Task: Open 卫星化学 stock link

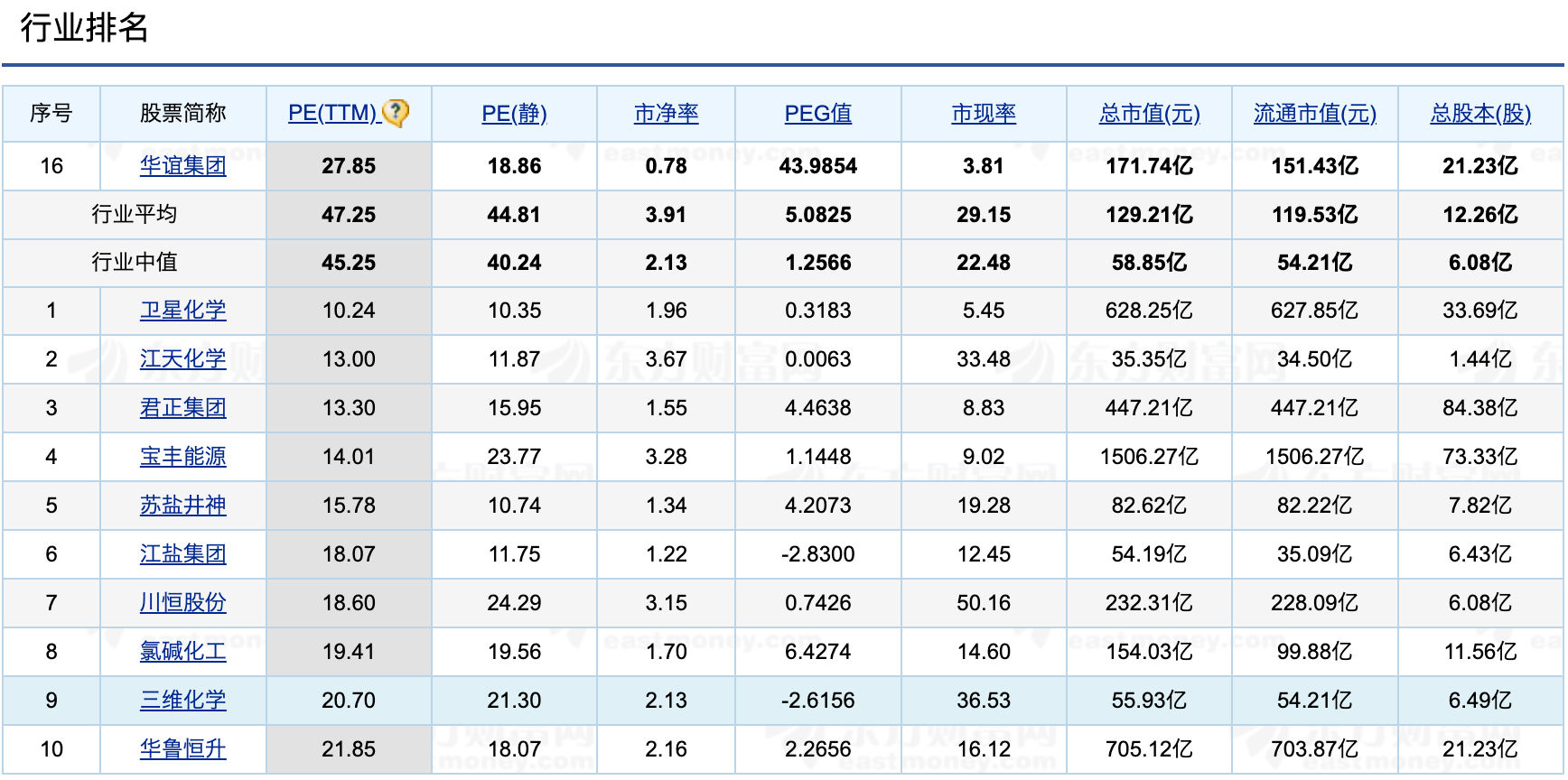Action: click(183, 311)
